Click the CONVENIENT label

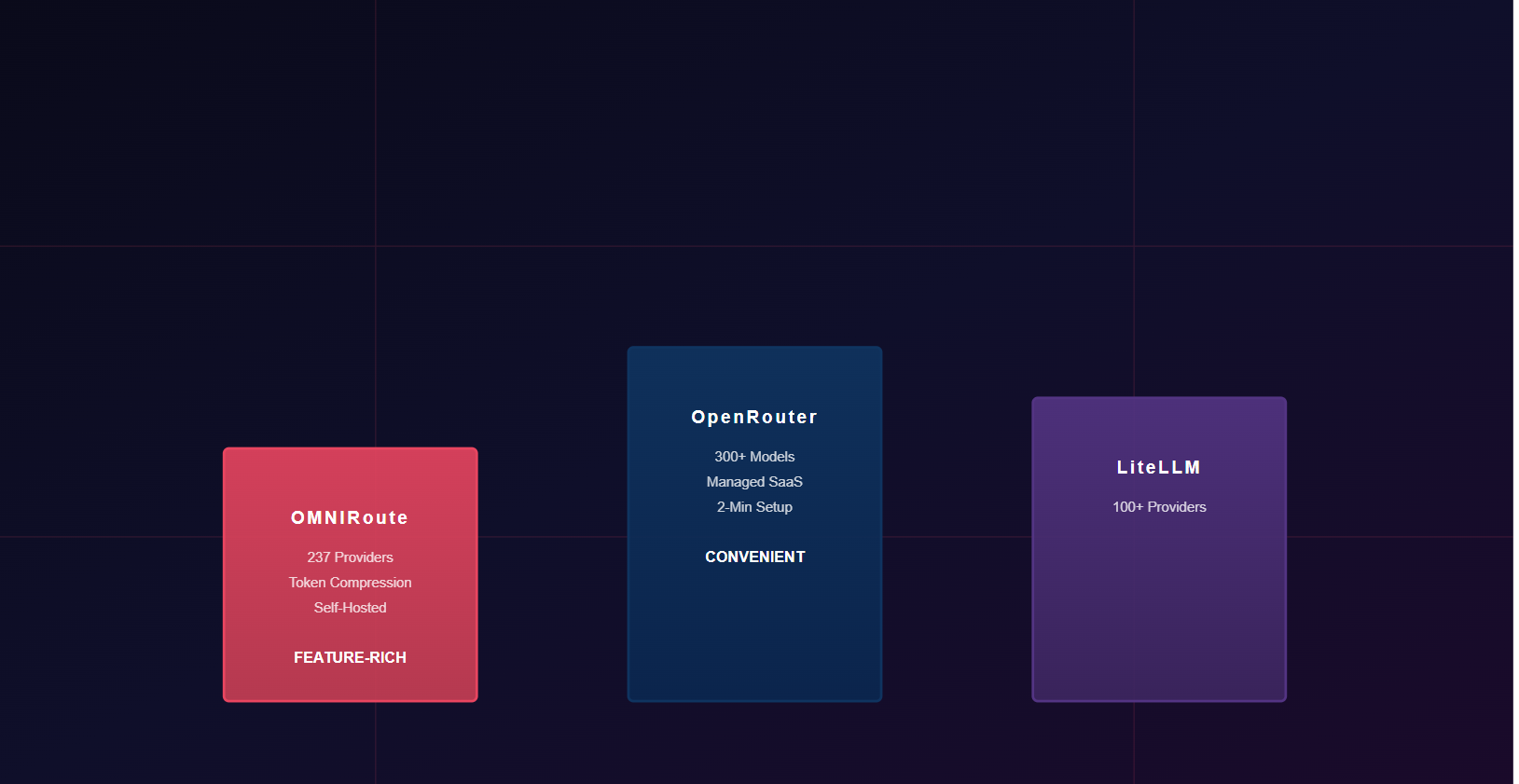[x=754, y=557]
